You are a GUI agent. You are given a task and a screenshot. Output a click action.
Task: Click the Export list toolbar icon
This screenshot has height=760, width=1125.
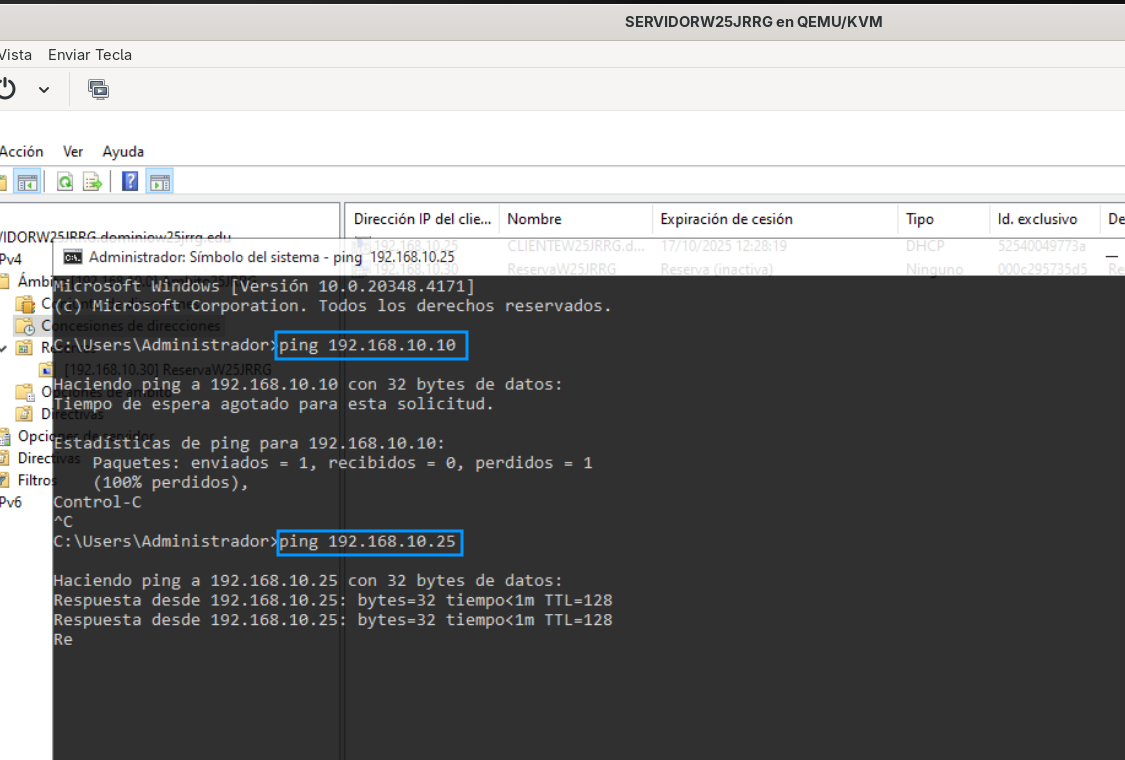(x=93, y=182)
